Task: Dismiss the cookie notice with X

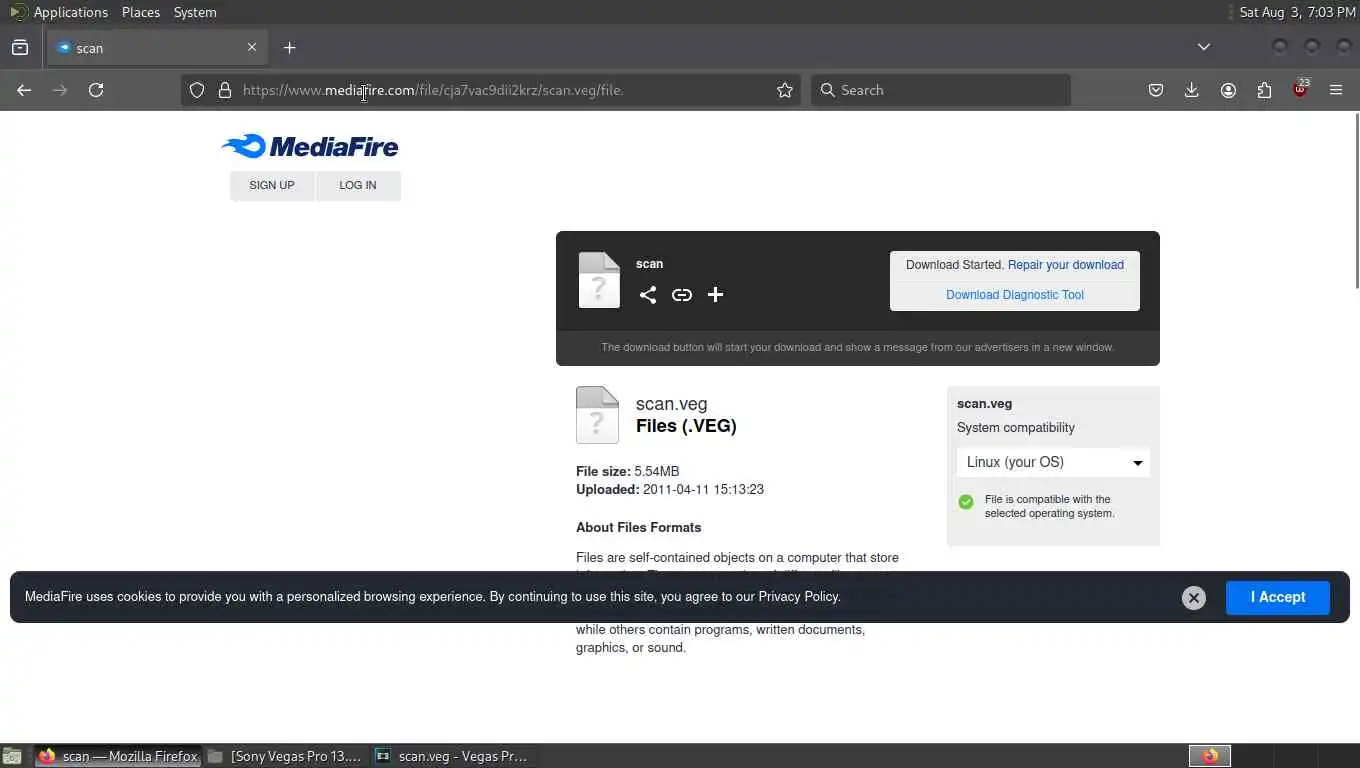Action: (x=1193, y=597)
